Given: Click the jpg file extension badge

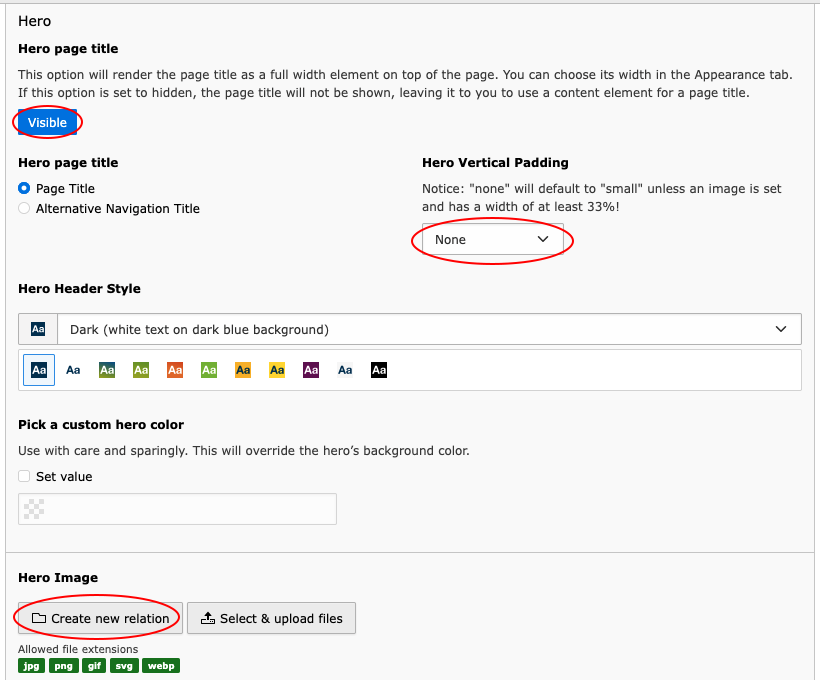Looking at the screenshot, I should 31,665.
